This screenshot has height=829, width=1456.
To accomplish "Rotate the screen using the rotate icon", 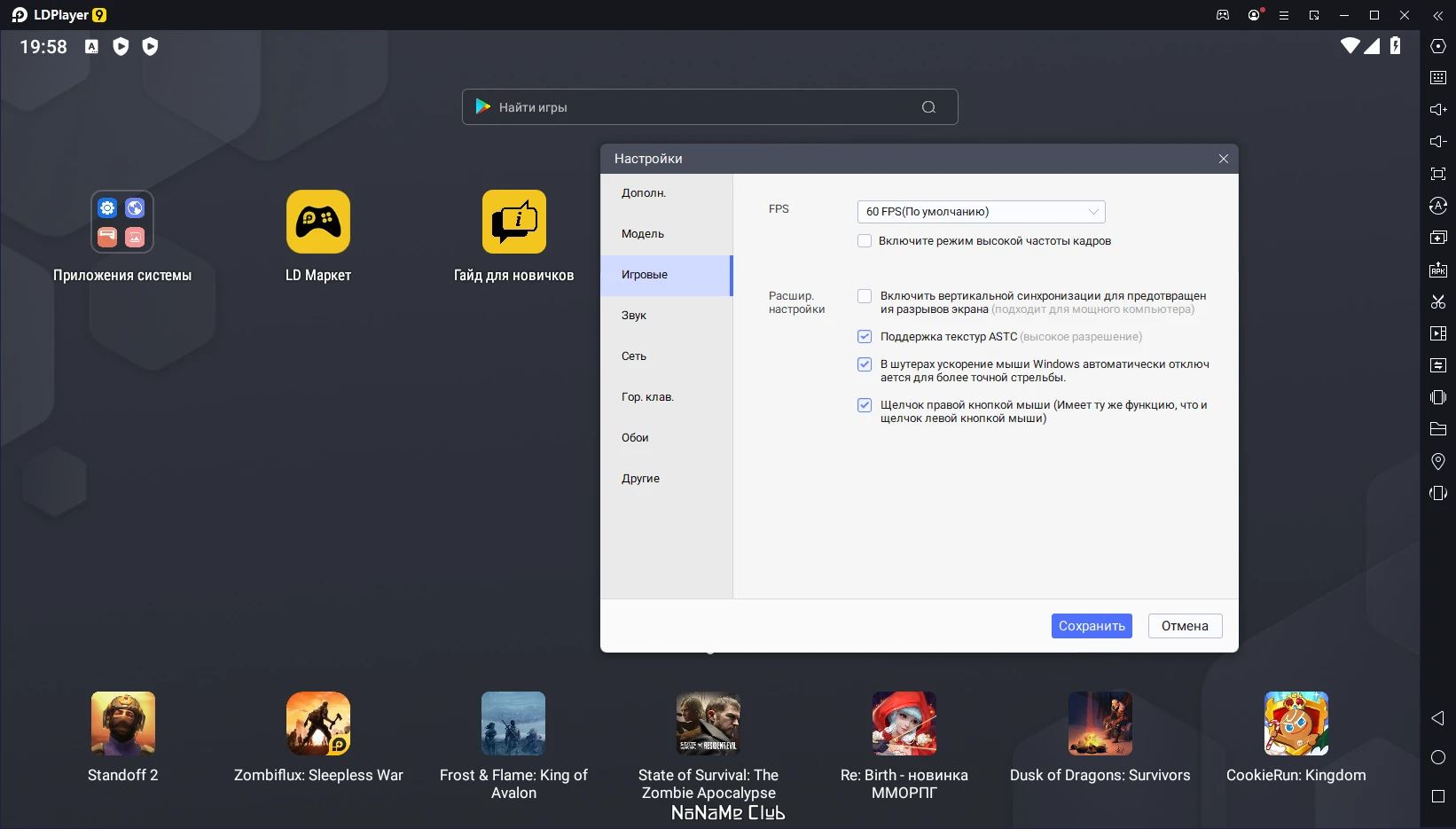I will coord(1438,493).
